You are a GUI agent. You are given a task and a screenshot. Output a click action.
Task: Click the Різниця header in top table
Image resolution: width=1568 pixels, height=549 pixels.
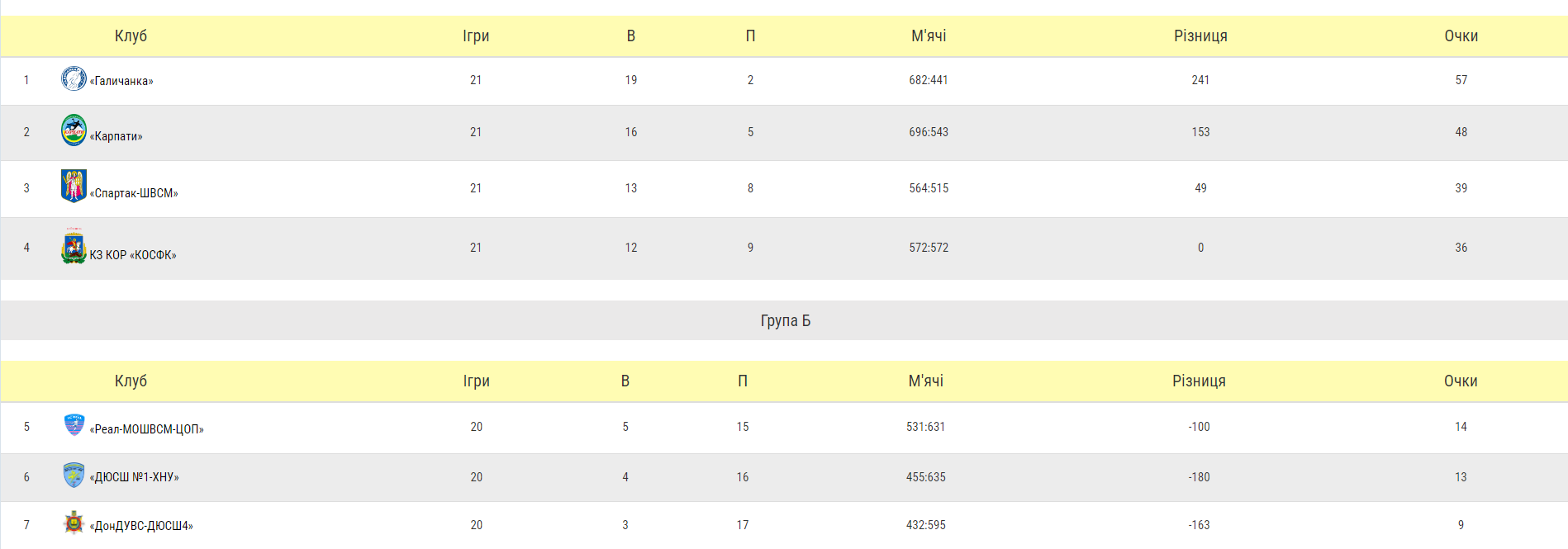pyautogui.click(x=1200, y=35)
